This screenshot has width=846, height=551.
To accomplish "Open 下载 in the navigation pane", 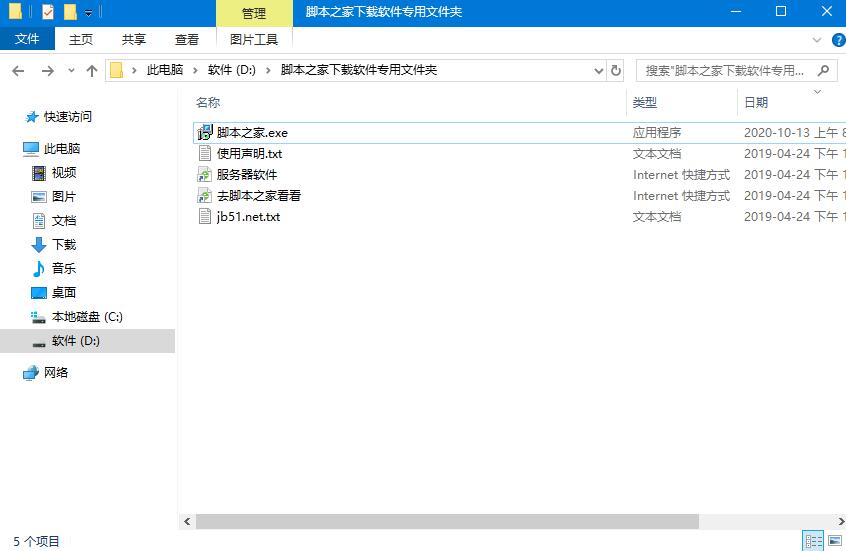I will (x=64, y=244).
